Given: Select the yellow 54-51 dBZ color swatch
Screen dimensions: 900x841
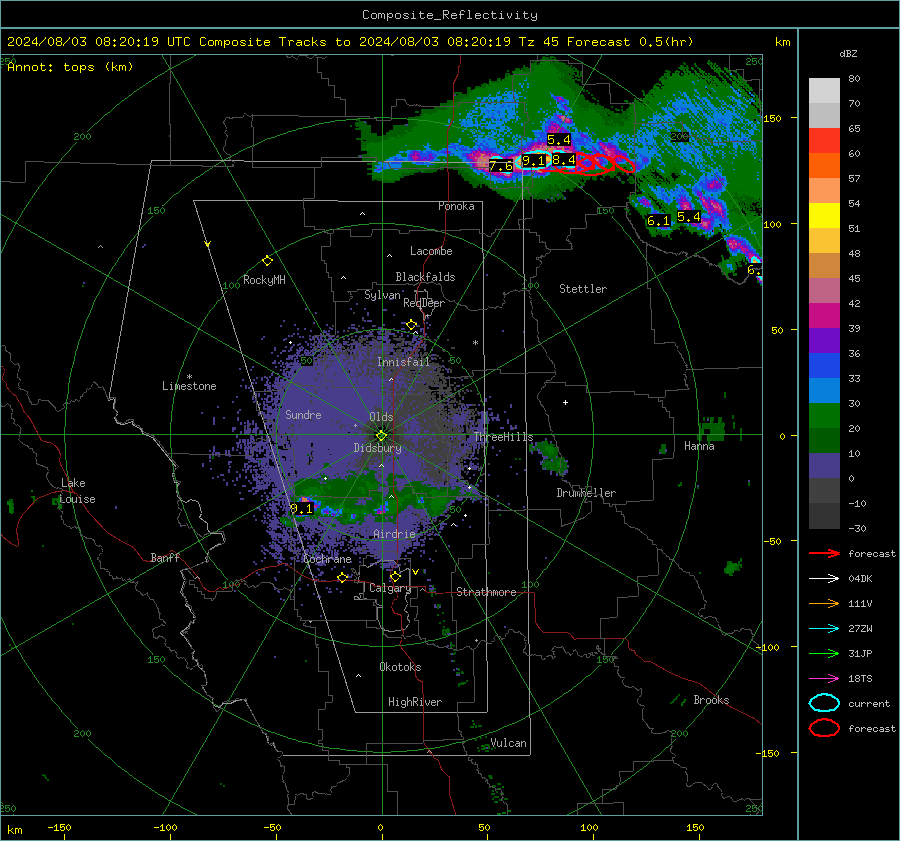Looking at the screenshot, I should pos(824,216).
